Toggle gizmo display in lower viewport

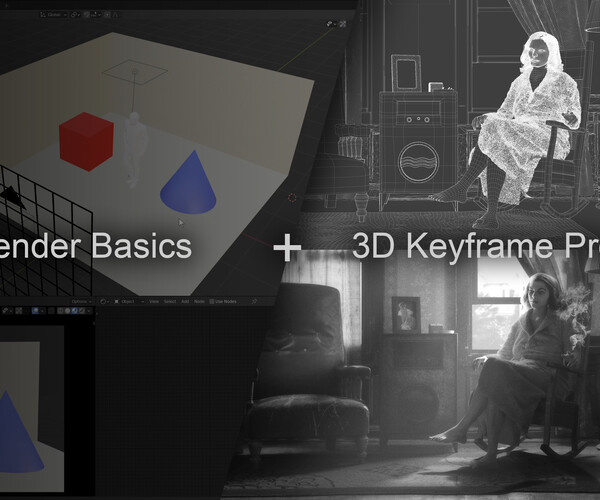coord(19,311)
